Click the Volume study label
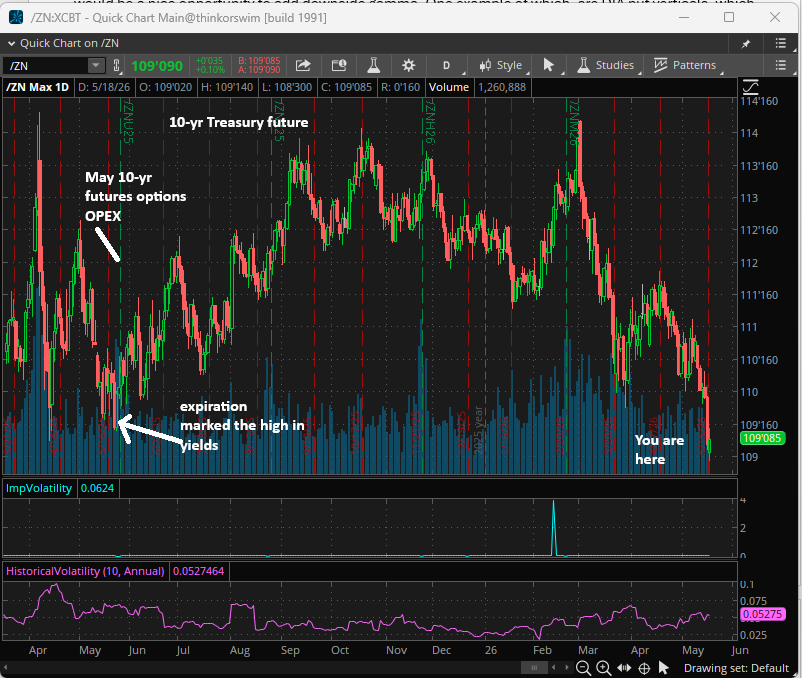Screen dimensions: 802x678 449,87
